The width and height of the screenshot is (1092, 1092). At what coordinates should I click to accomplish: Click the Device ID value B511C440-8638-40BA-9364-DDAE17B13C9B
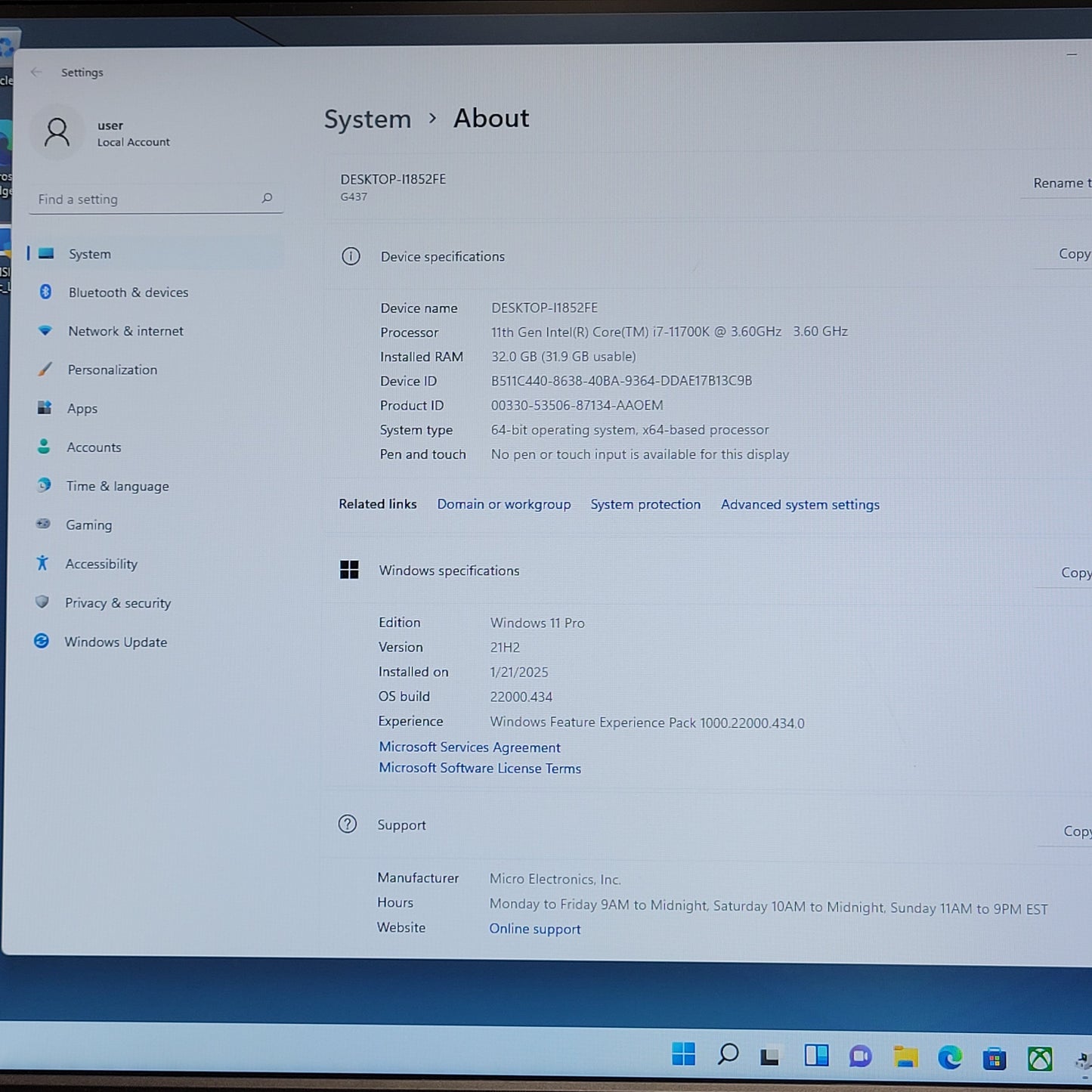coord(621,381)
